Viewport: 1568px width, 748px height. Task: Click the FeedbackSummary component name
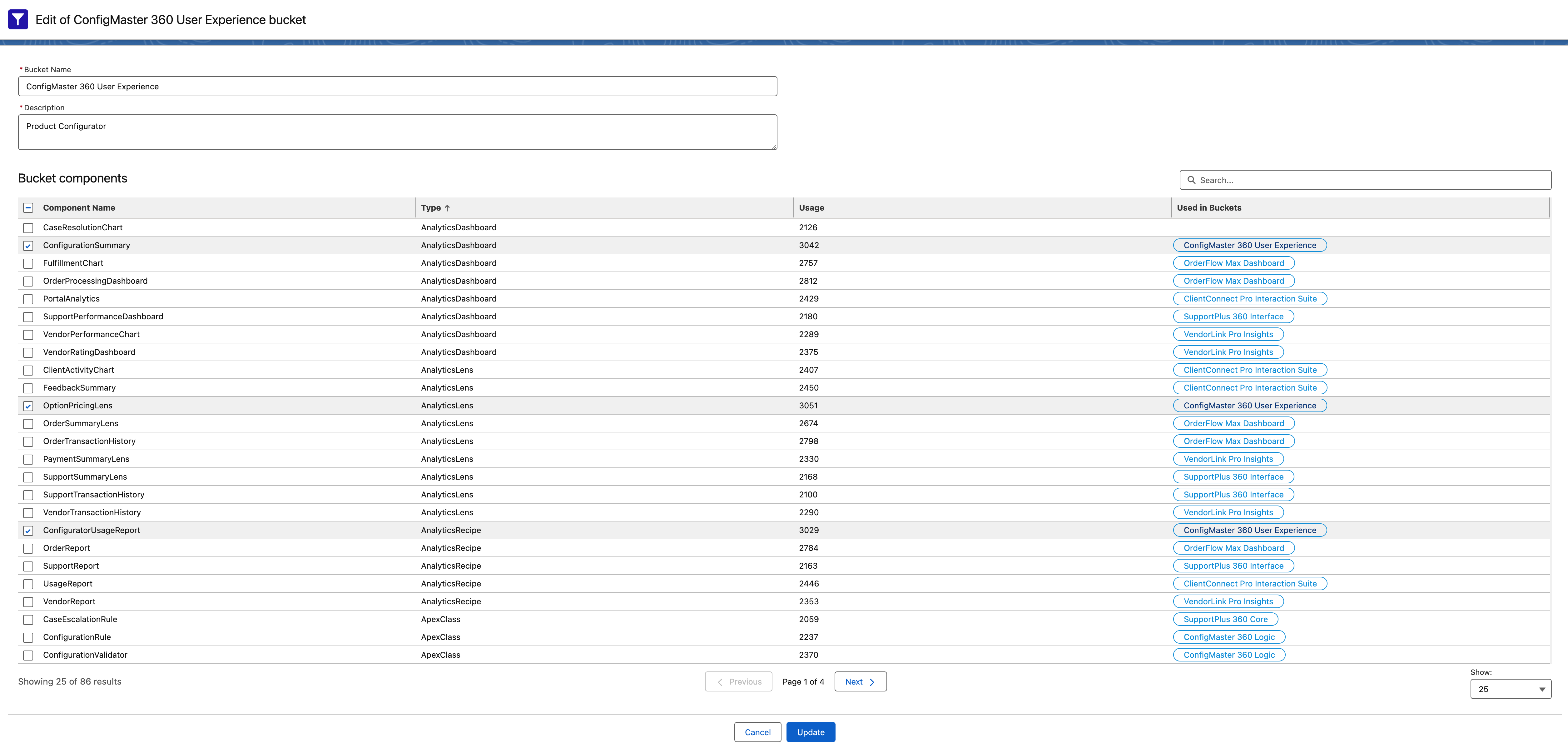[79, 388]
